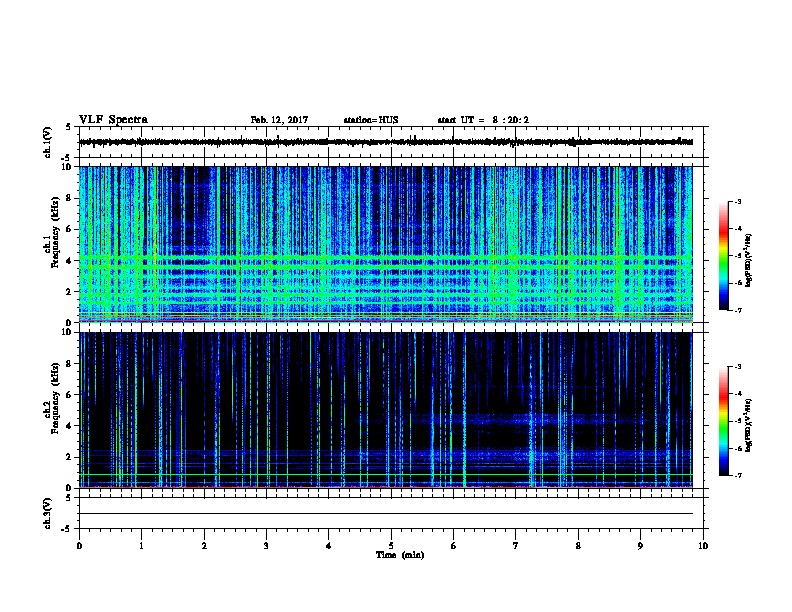Select the ch.1 color bar log(PSD) label

point(749,261)
